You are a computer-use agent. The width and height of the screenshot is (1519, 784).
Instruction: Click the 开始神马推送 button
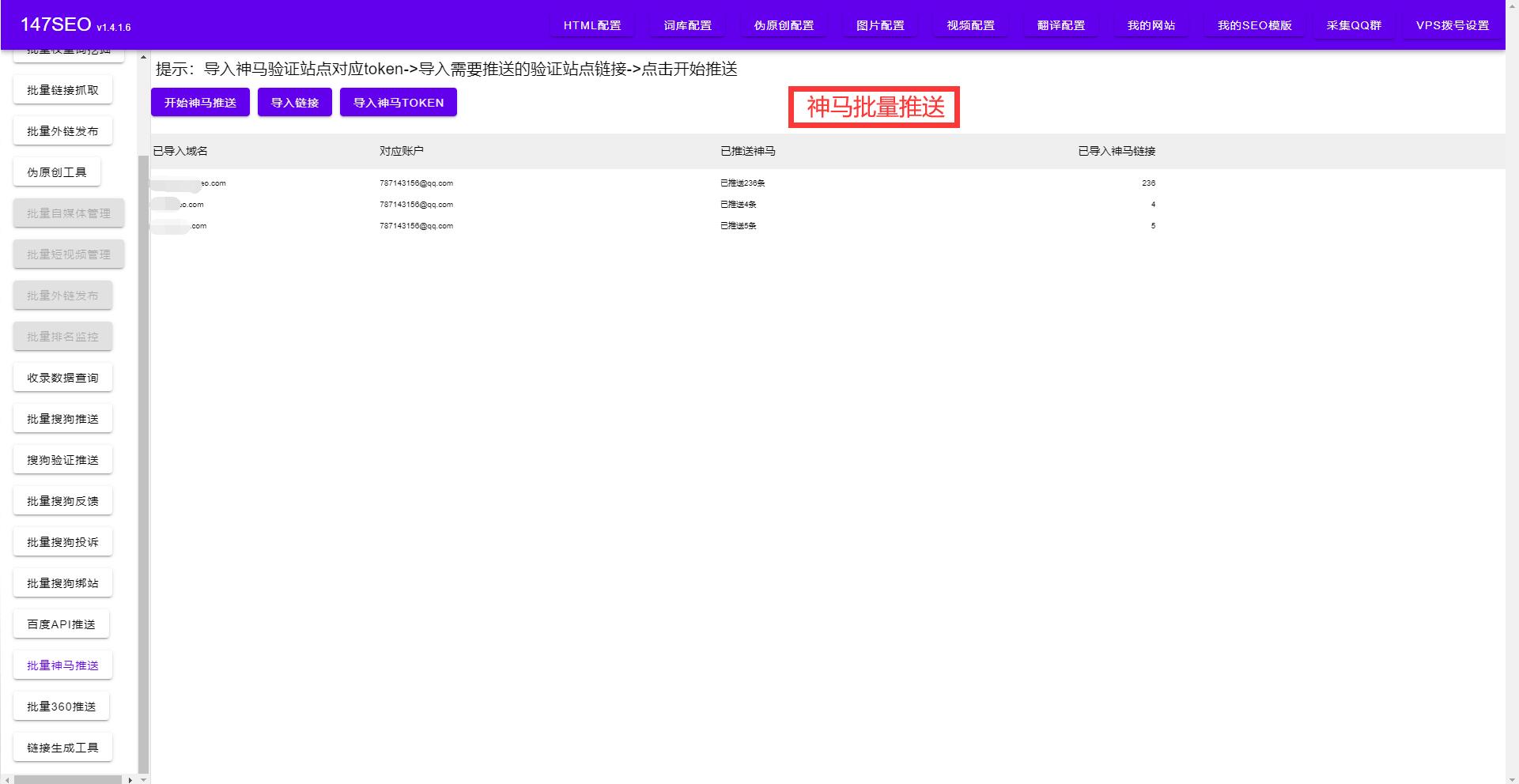(200, 101)
